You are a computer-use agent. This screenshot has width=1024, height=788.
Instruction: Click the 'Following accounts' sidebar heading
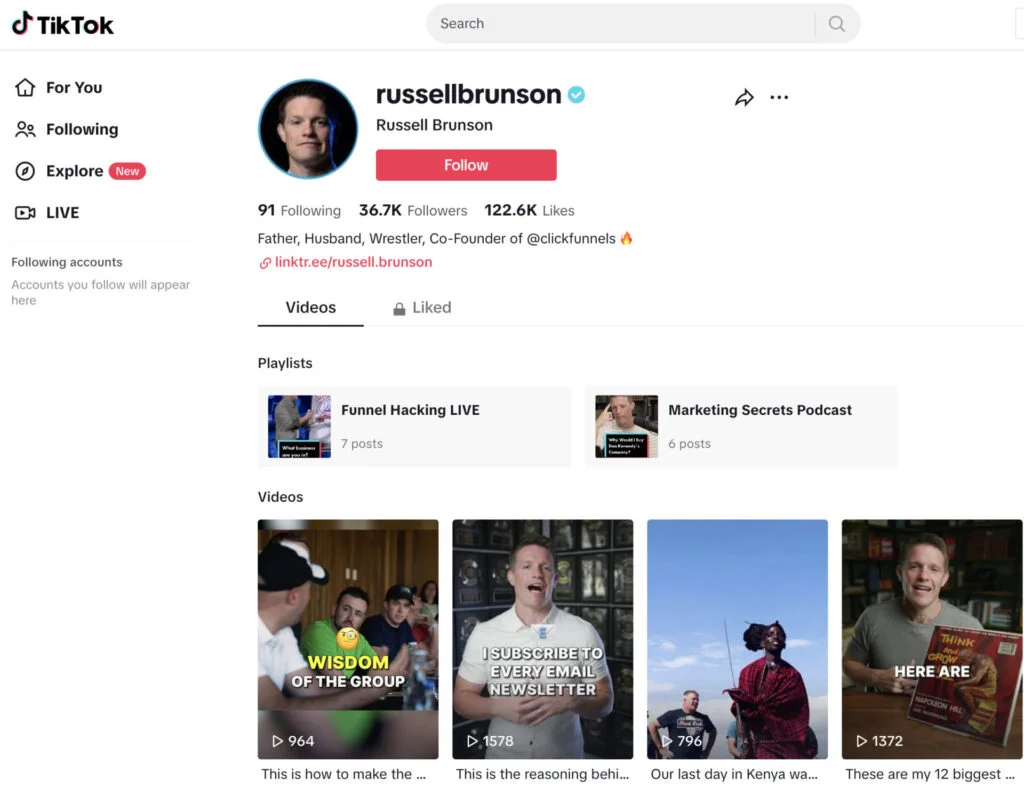67,262
